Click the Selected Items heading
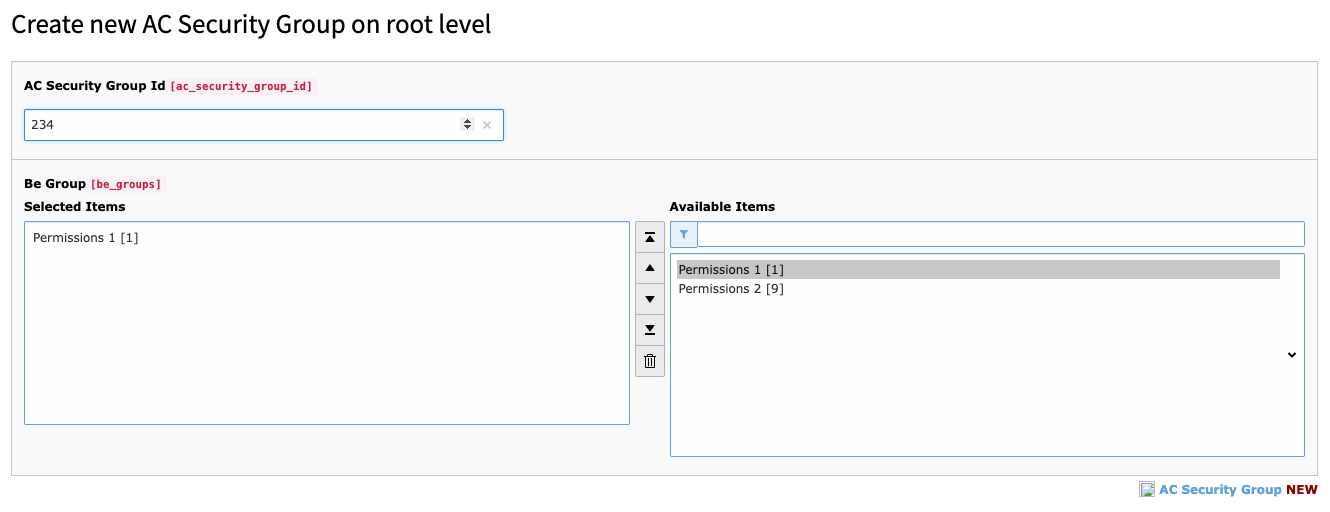The height and width of the screenshot is (512, 1330). (75, 207)
